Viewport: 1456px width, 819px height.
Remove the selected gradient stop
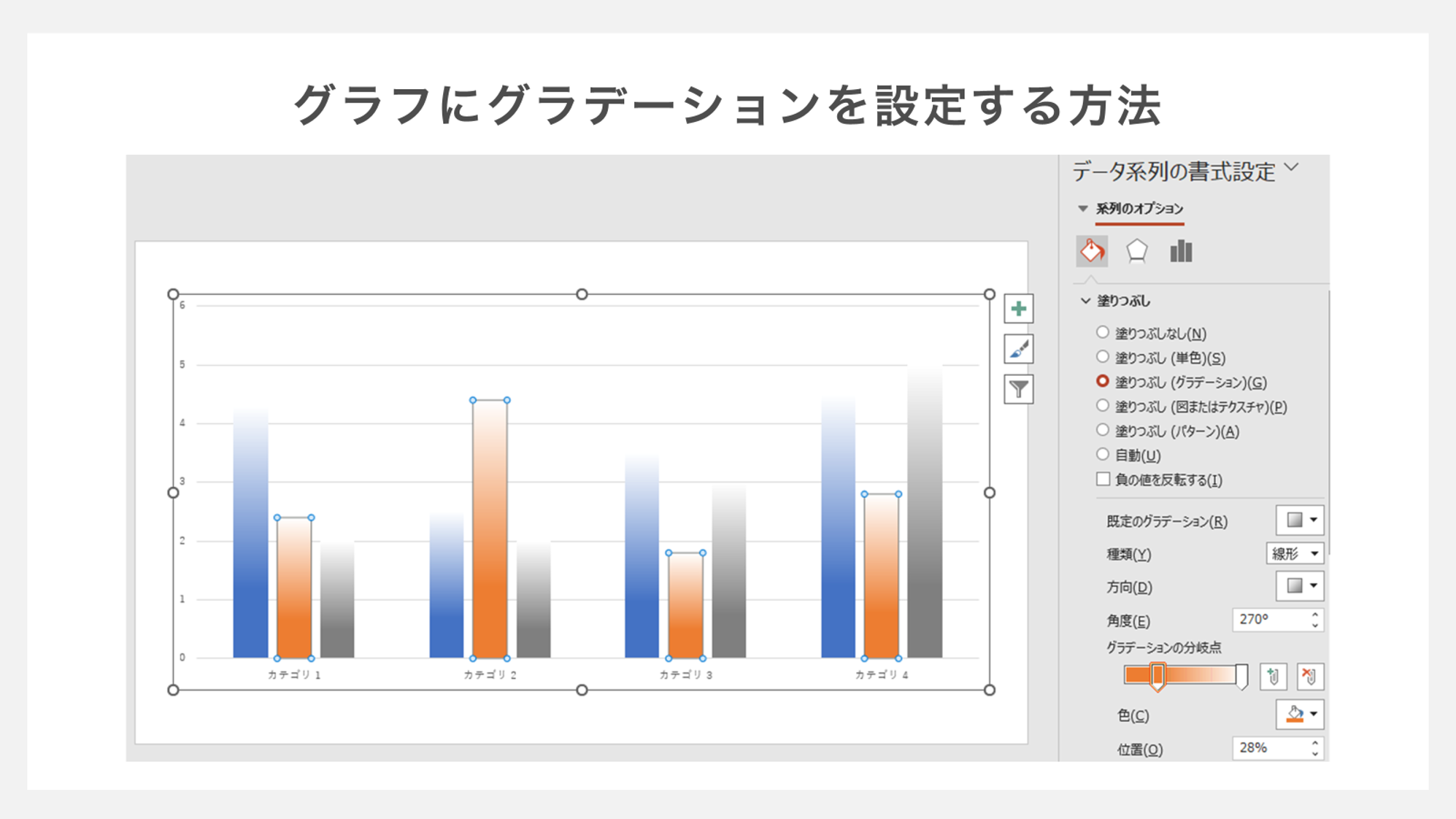click(x=1310, y=677)
